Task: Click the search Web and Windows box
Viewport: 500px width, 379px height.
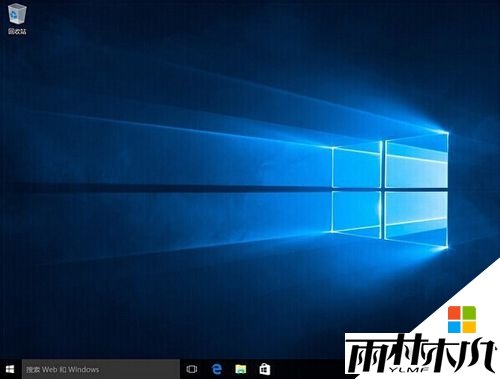Action: [101, 369]
